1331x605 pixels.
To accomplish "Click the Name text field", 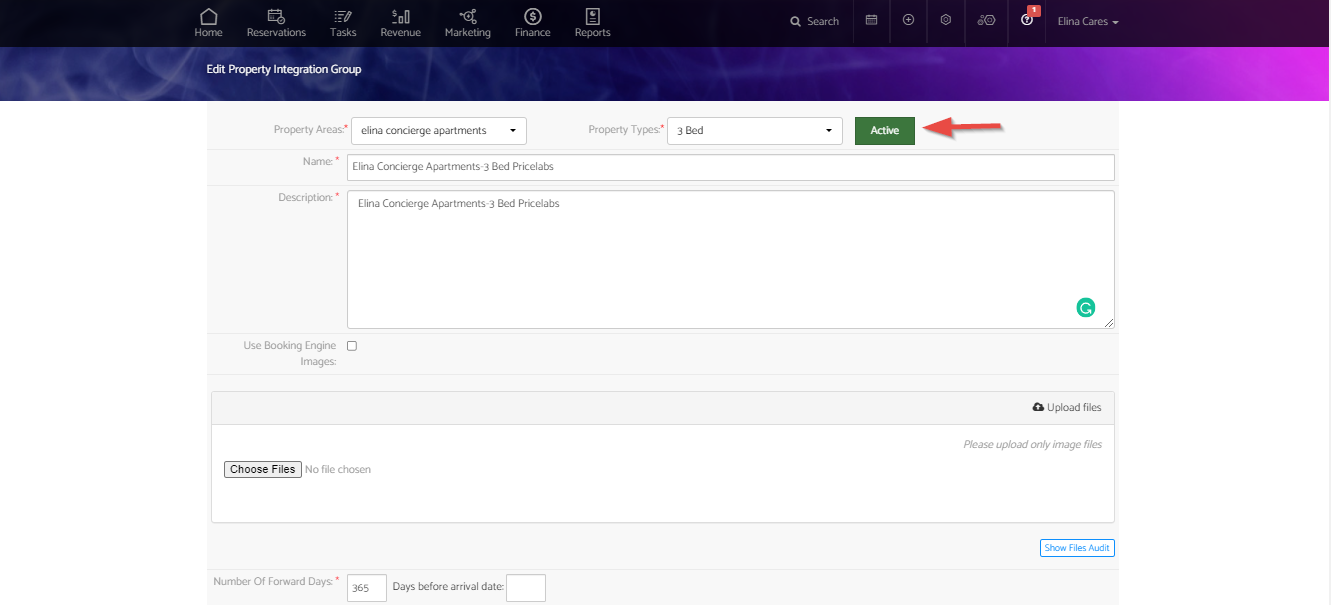I will 730,167.
